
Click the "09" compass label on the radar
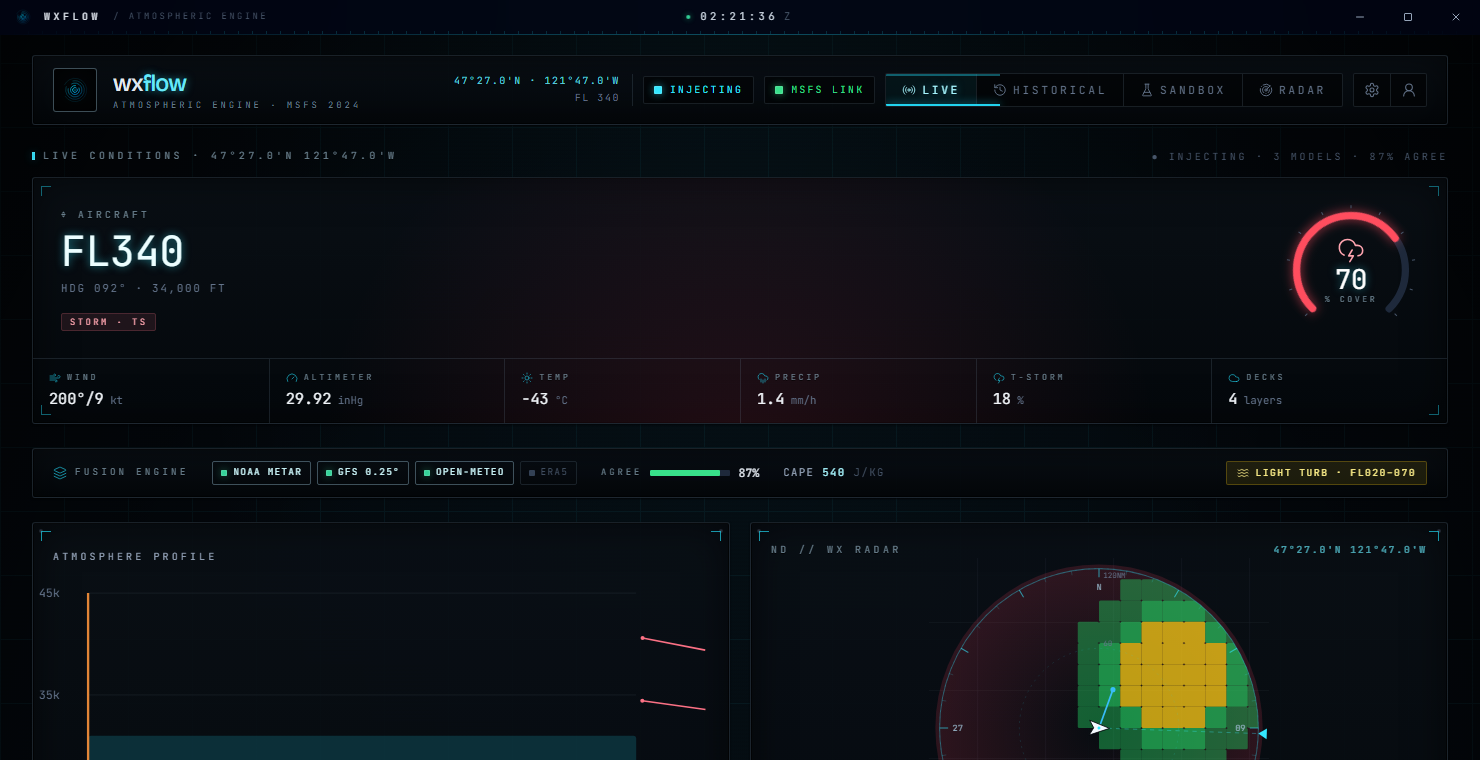coord(1240,728)
